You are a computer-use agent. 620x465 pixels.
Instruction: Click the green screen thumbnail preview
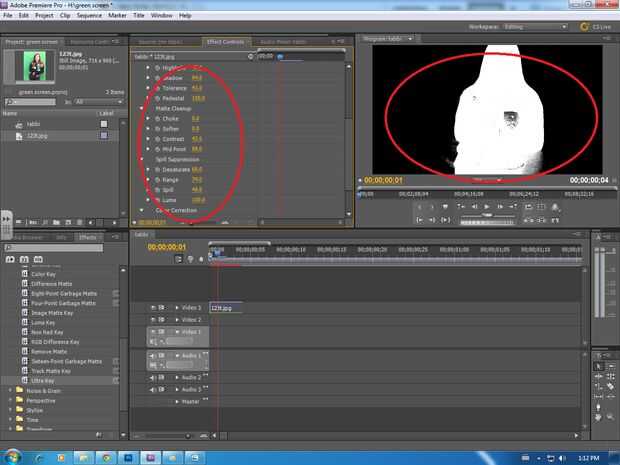35,66
